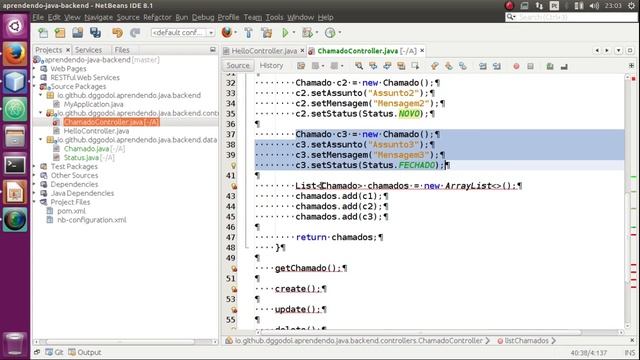Screen dimensions: 640x360
Task: Select nb-configuration.xml in Project Files
Action: (92, 220)
